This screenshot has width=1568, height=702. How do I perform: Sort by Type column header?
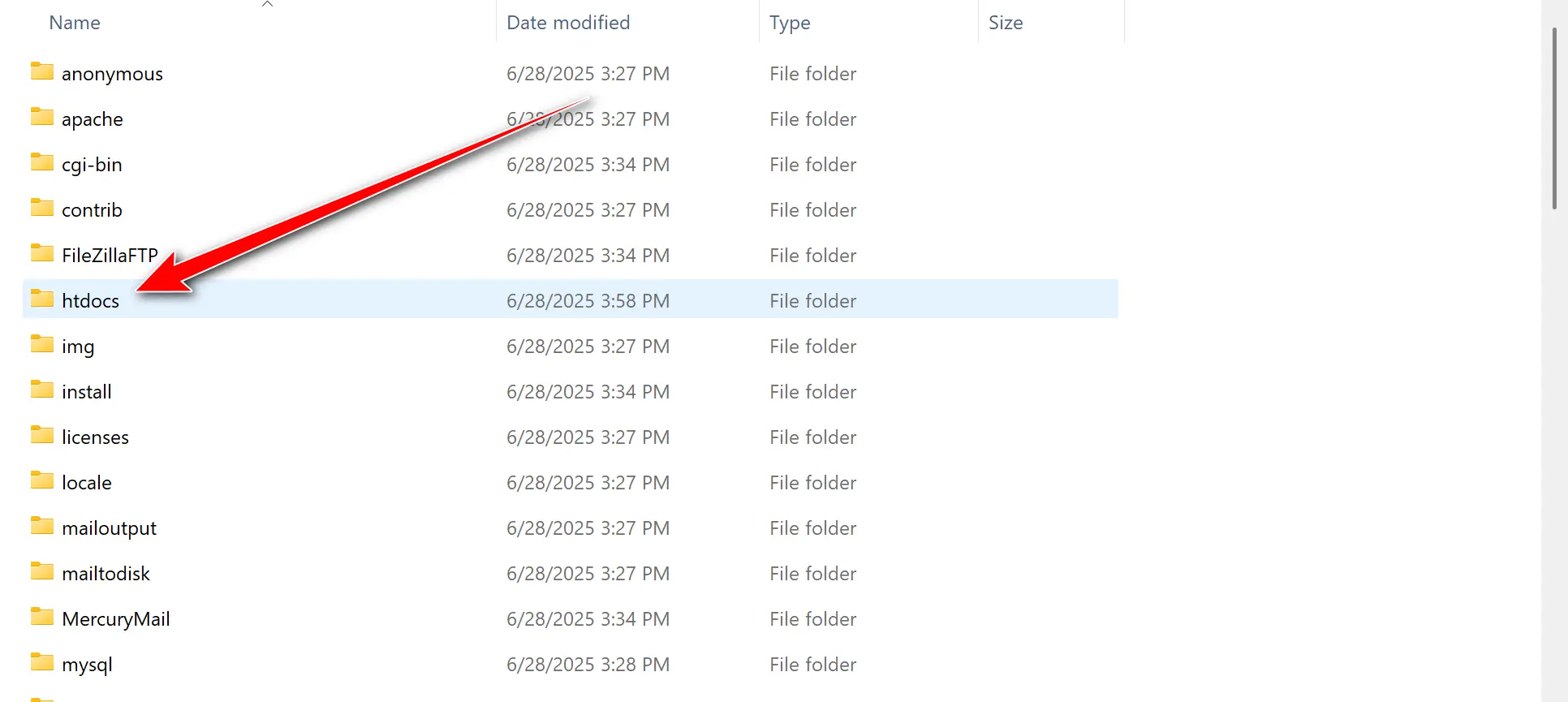pos(790,23)
